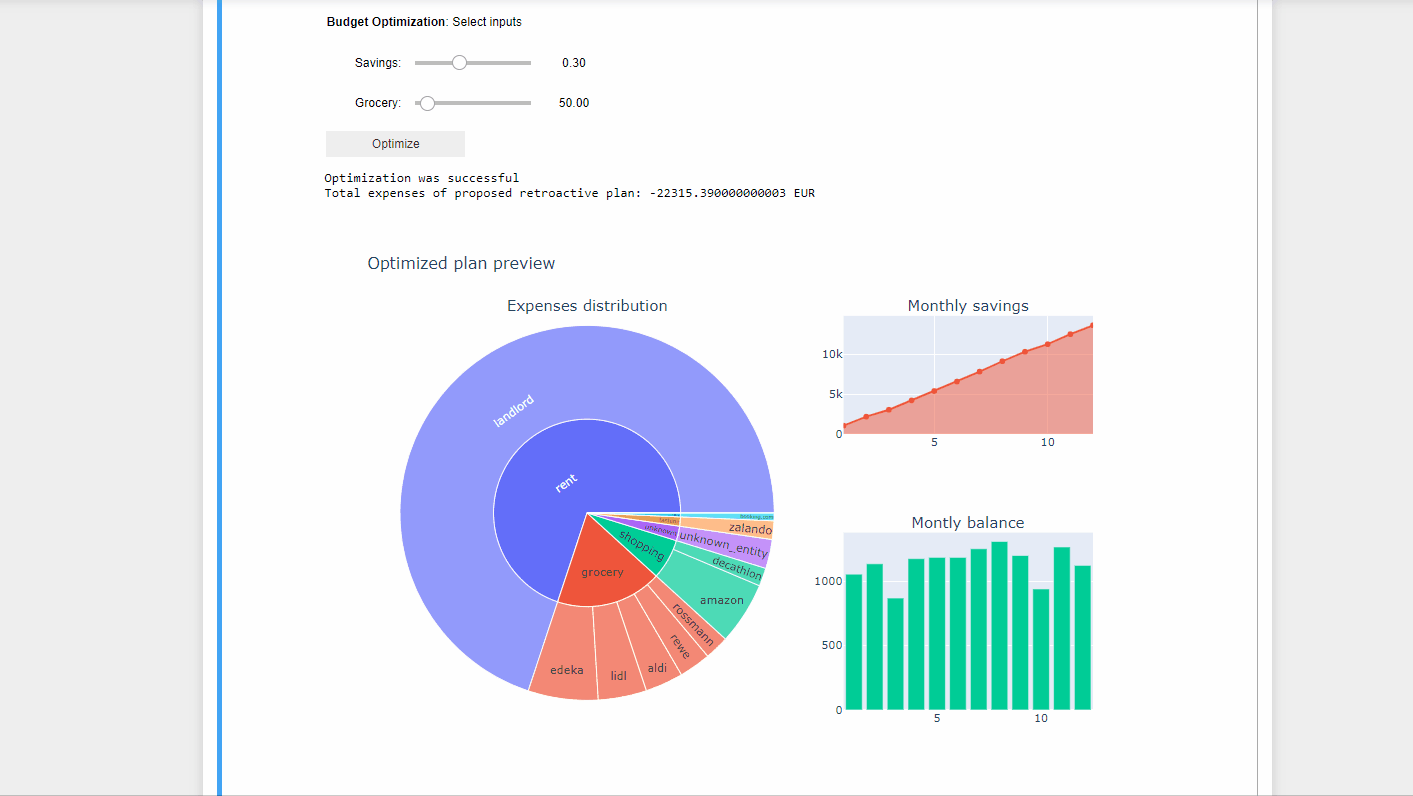The height and width of the screenshot is (796, 1413).
Task: Expand the shopping category segment
Action: 641,546
